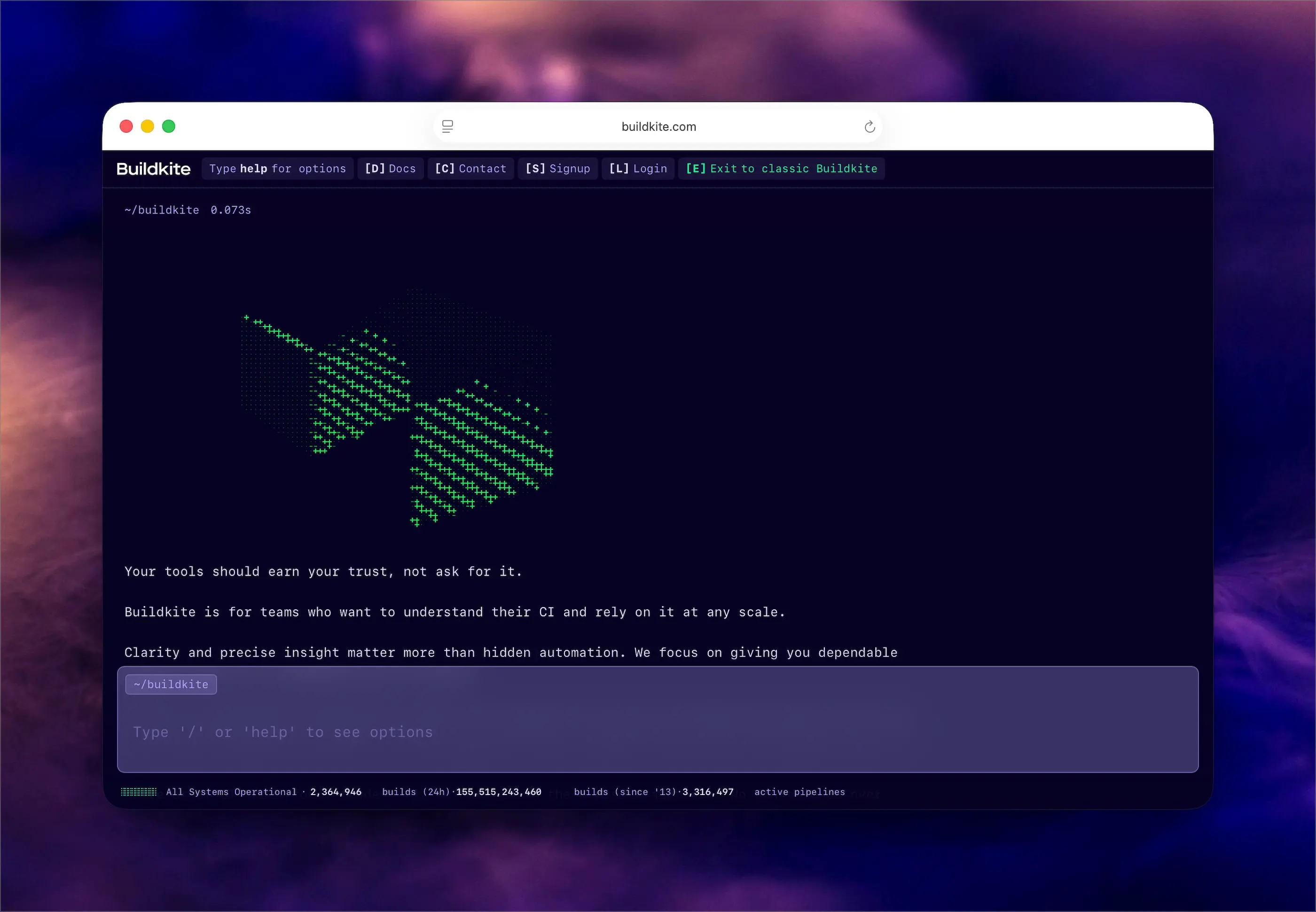This screenshot has width=1316, height=912.
Task: Click the Buildkite logo
Action: pyautogui.click(x=153, y=169)
